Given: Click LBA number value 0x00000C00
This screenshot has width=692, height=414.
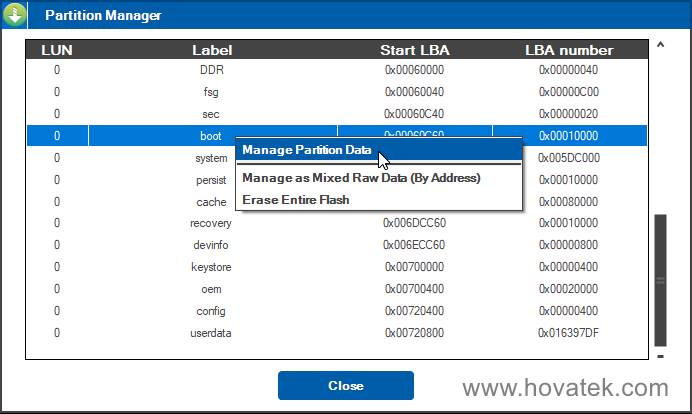Looking at the screenshot, I should (x=568, y=92).
